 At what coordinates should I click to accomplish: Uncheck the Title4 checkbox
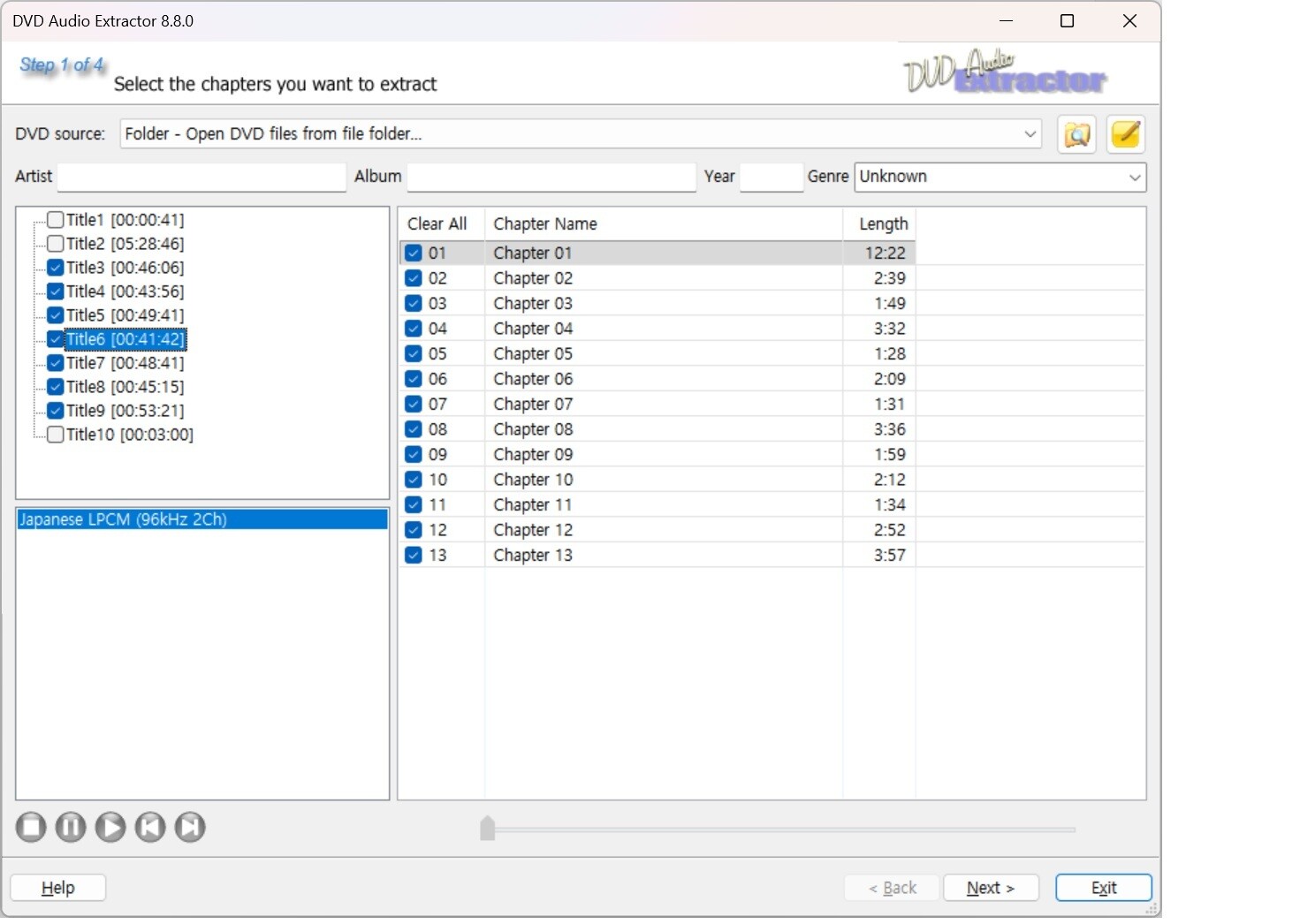(56, 292)
